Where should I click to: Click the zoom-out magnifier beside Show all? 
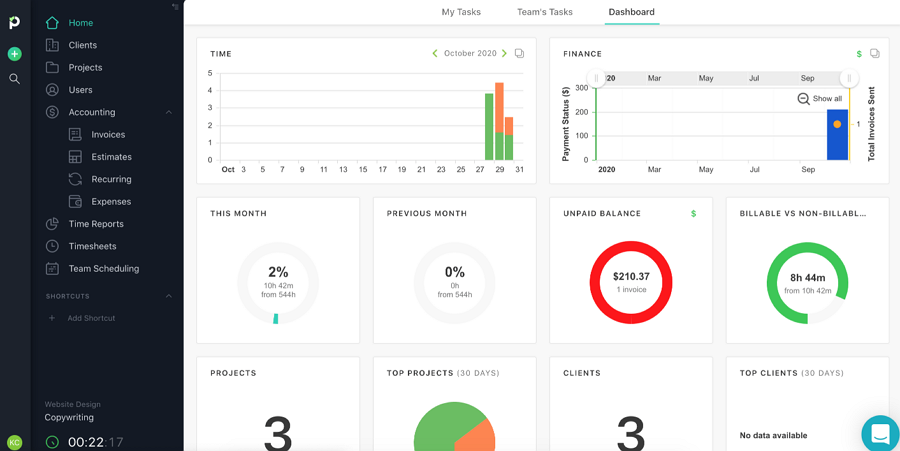pos(804,99)
